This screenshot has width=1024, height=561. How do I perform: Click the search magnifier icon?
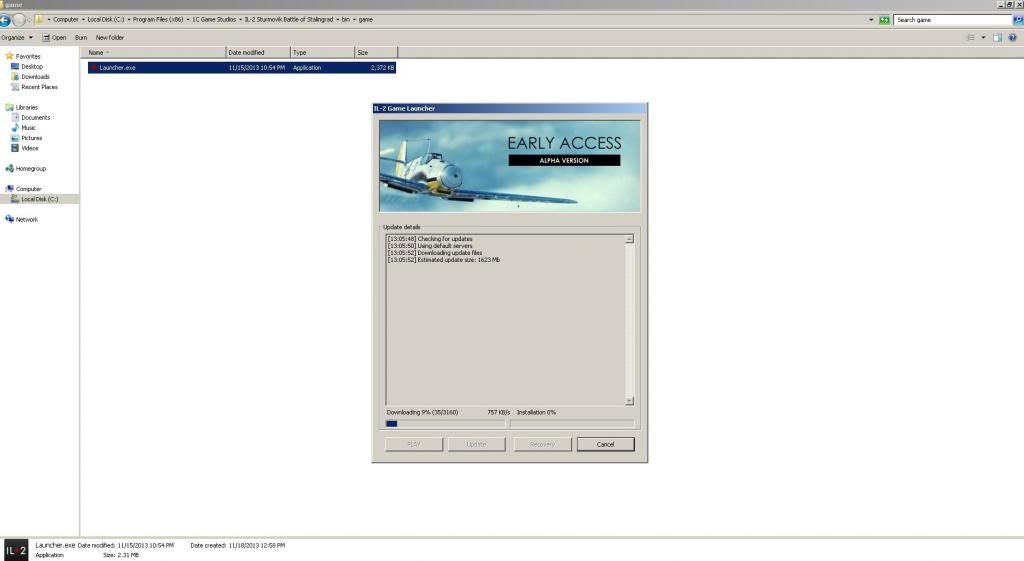pyautogui.click(x=1017, y=20)
